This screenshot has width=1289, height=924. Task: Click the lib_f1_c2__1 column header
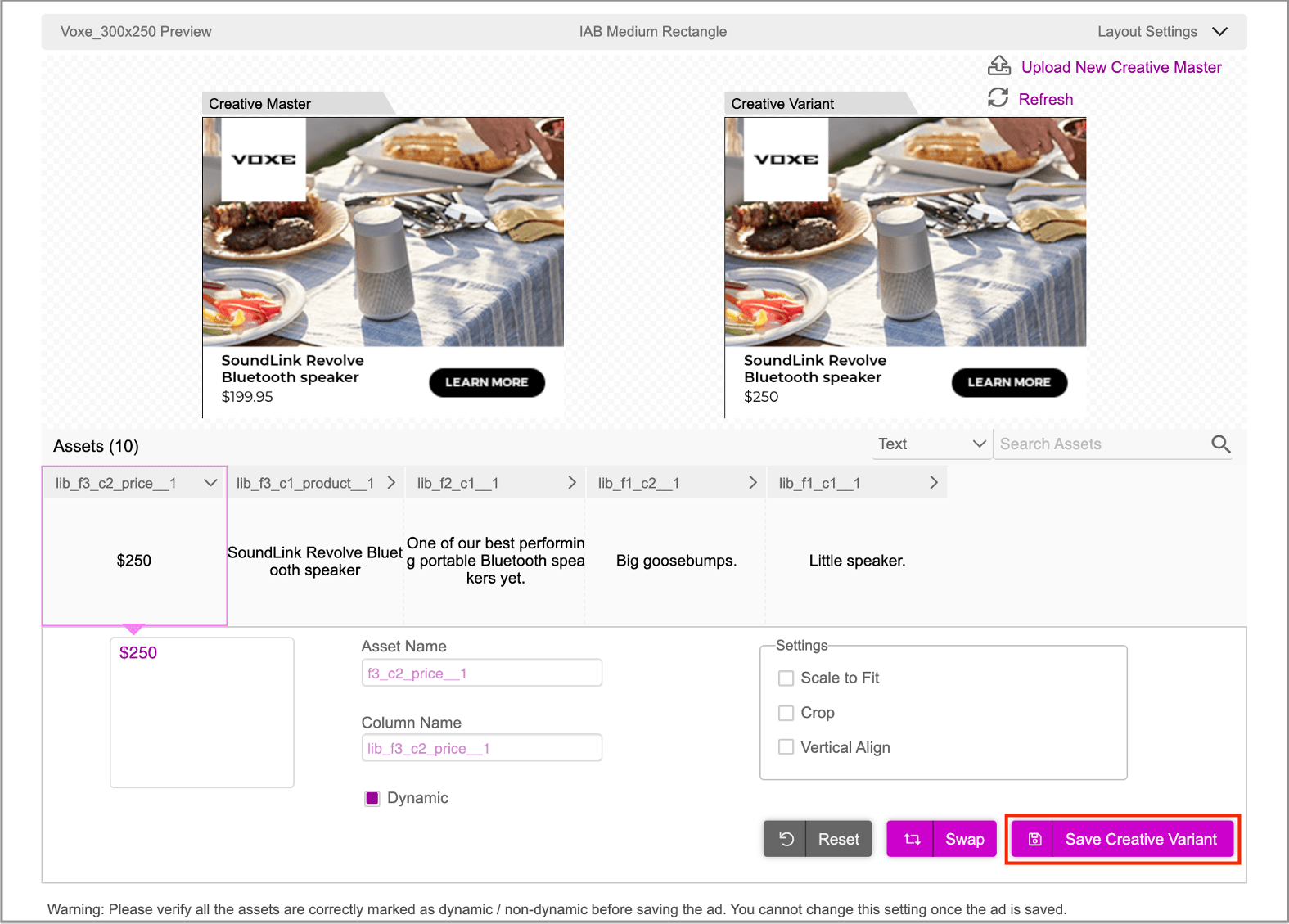coord(677,483)
